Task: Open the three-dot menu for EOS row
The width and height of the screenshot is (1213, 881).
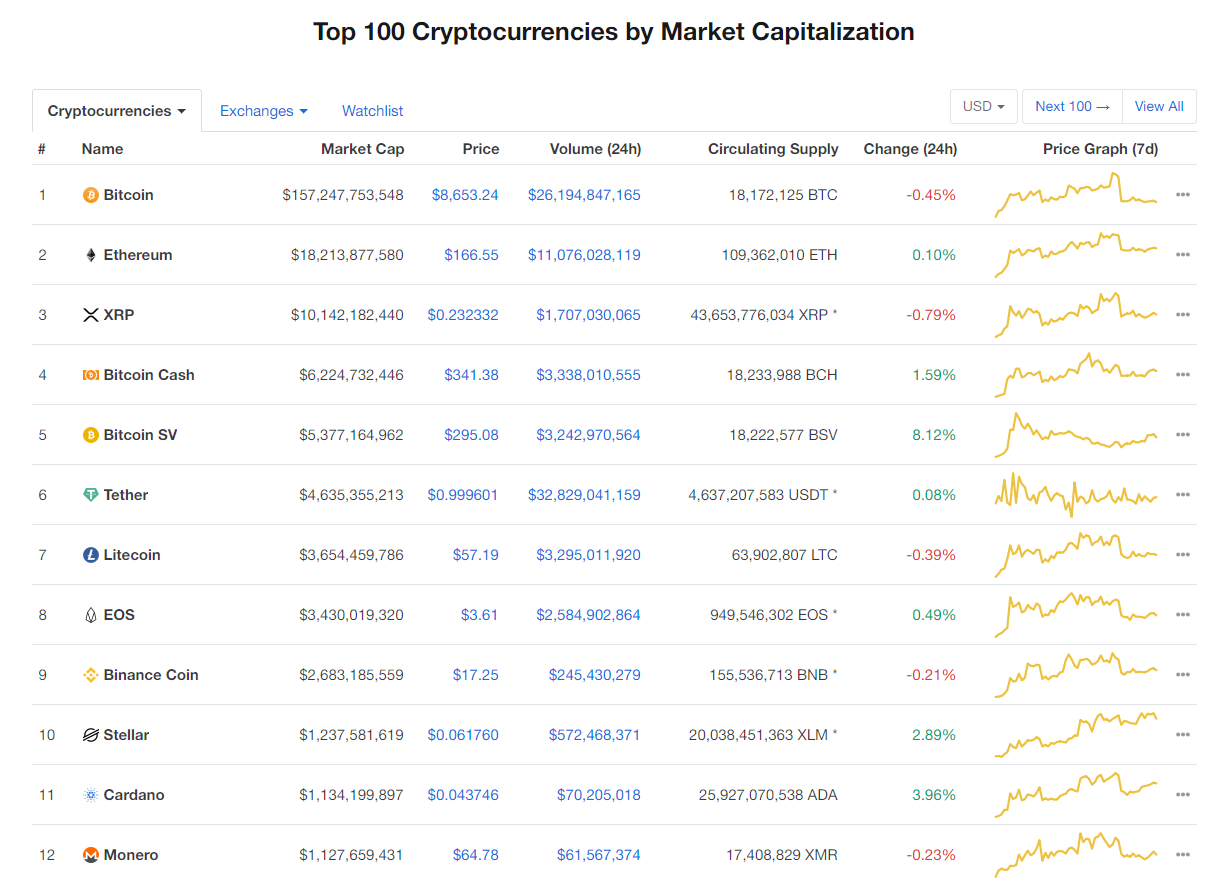Action: [x=1183, y=615]
